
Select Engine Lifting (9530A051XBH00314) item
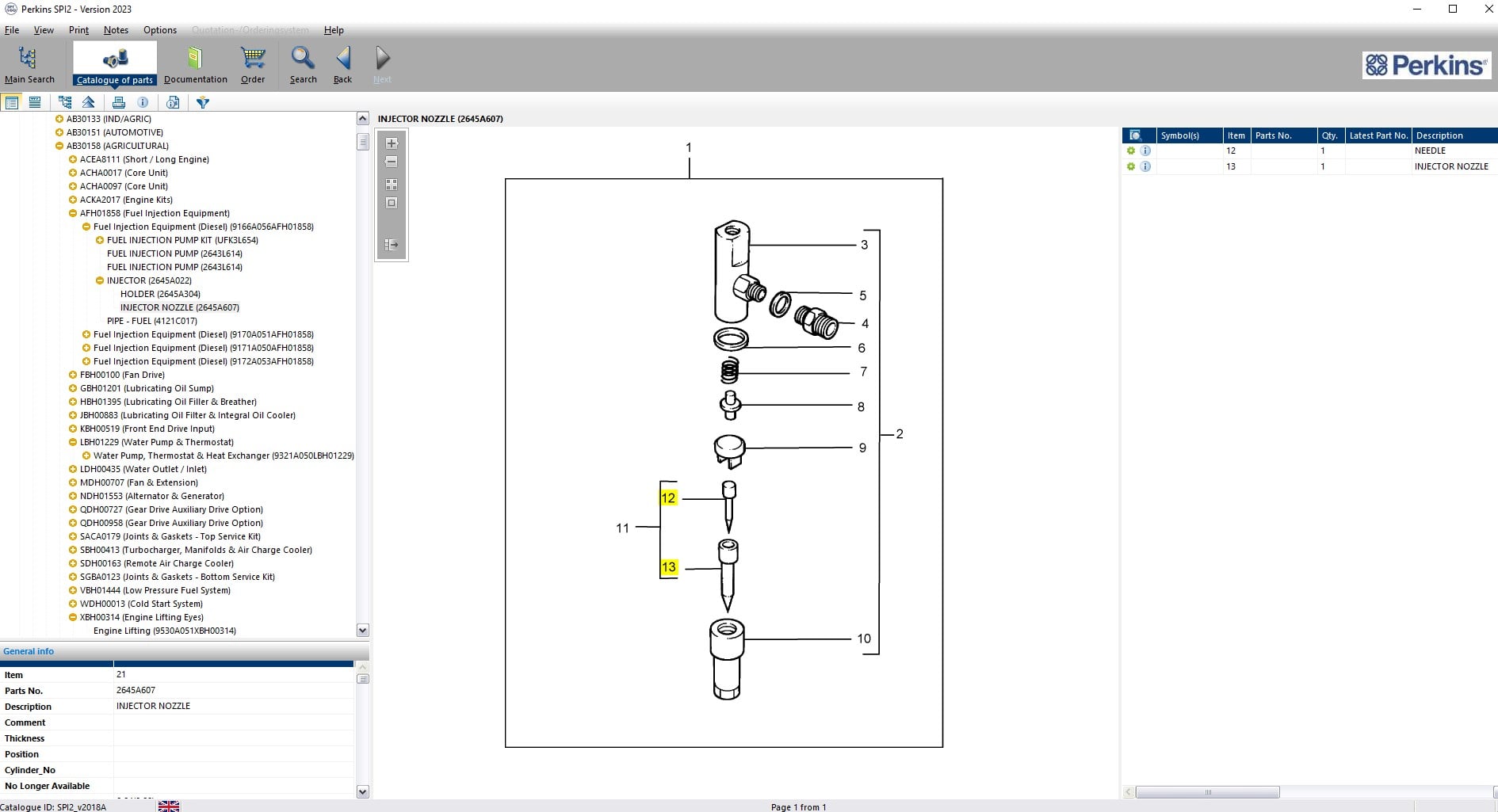(165, 631)
